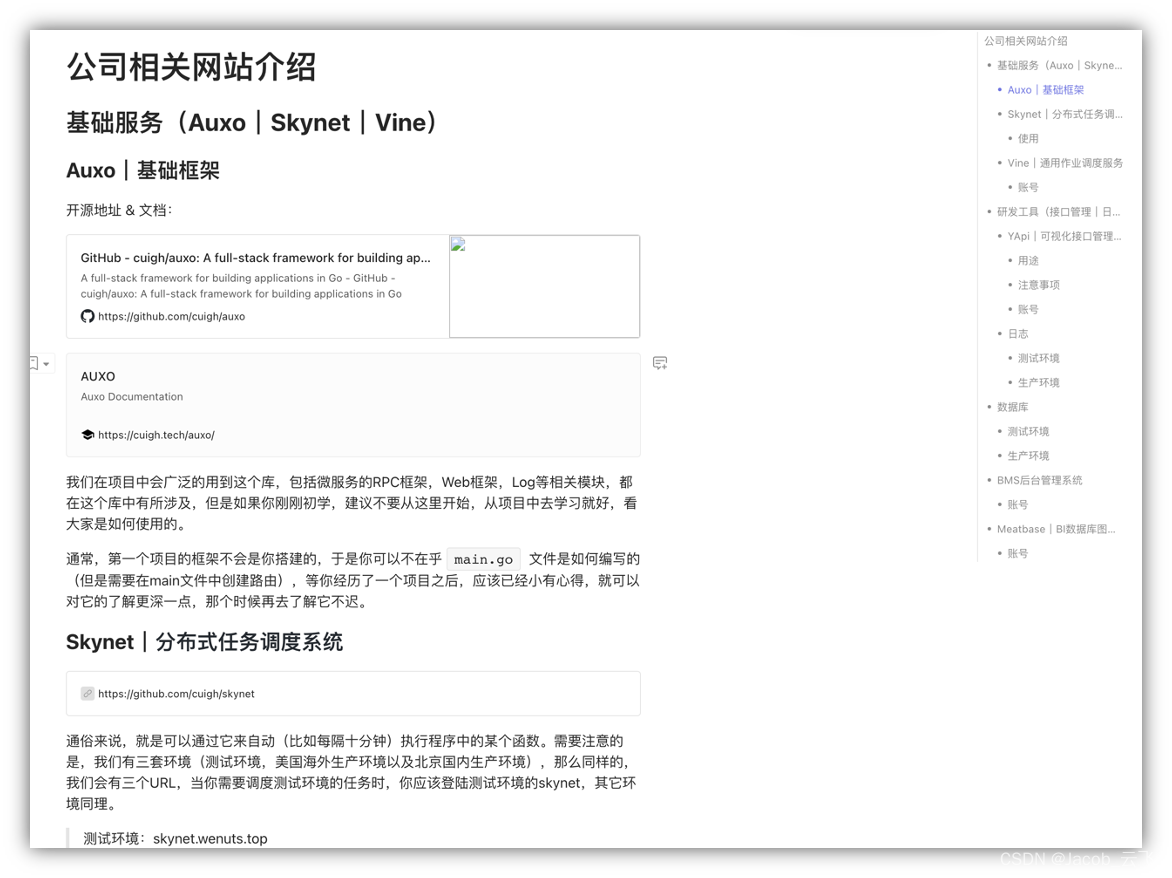Expand the block handle dropdown arrow

[x=46, y=364]
